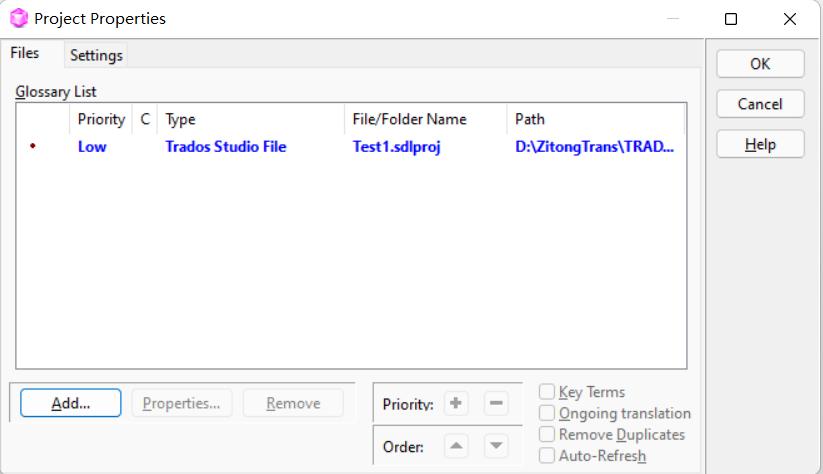823x474 pixels.
Task: Click the red dot marker in Test1.sdlproj row
Action: click(33, 146)
